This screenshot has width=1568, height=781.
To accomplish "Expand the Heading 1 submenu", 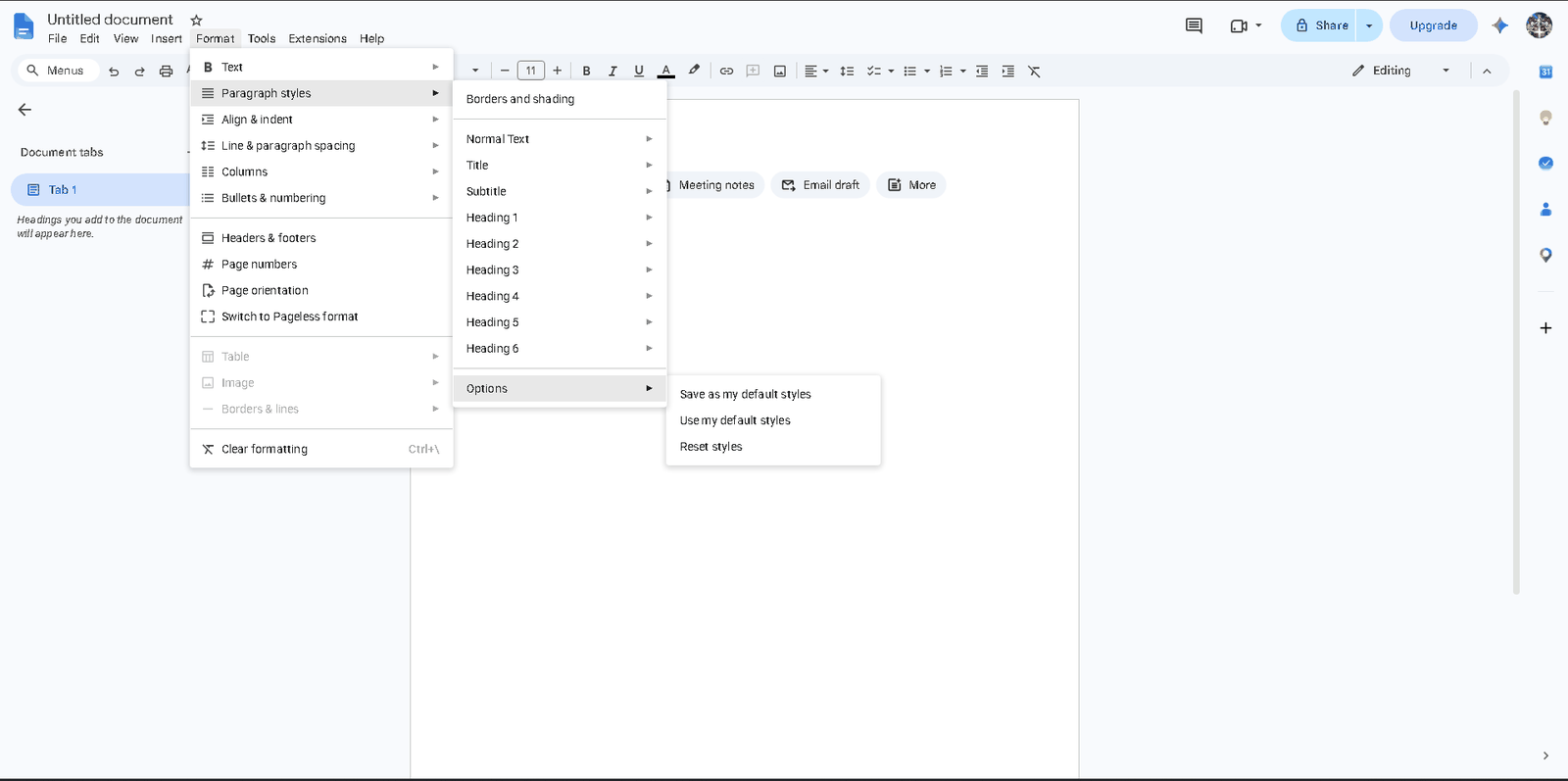I will [x=560, y=218].
